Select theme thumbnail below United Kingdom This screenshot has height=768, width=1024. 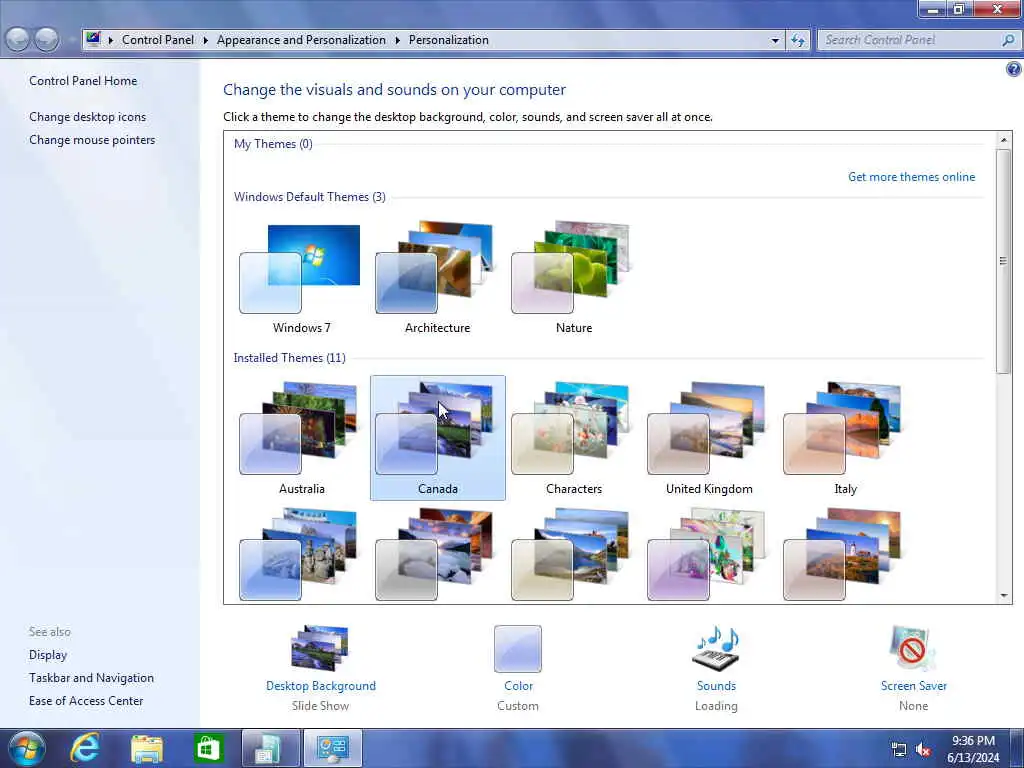pos(709,554)
